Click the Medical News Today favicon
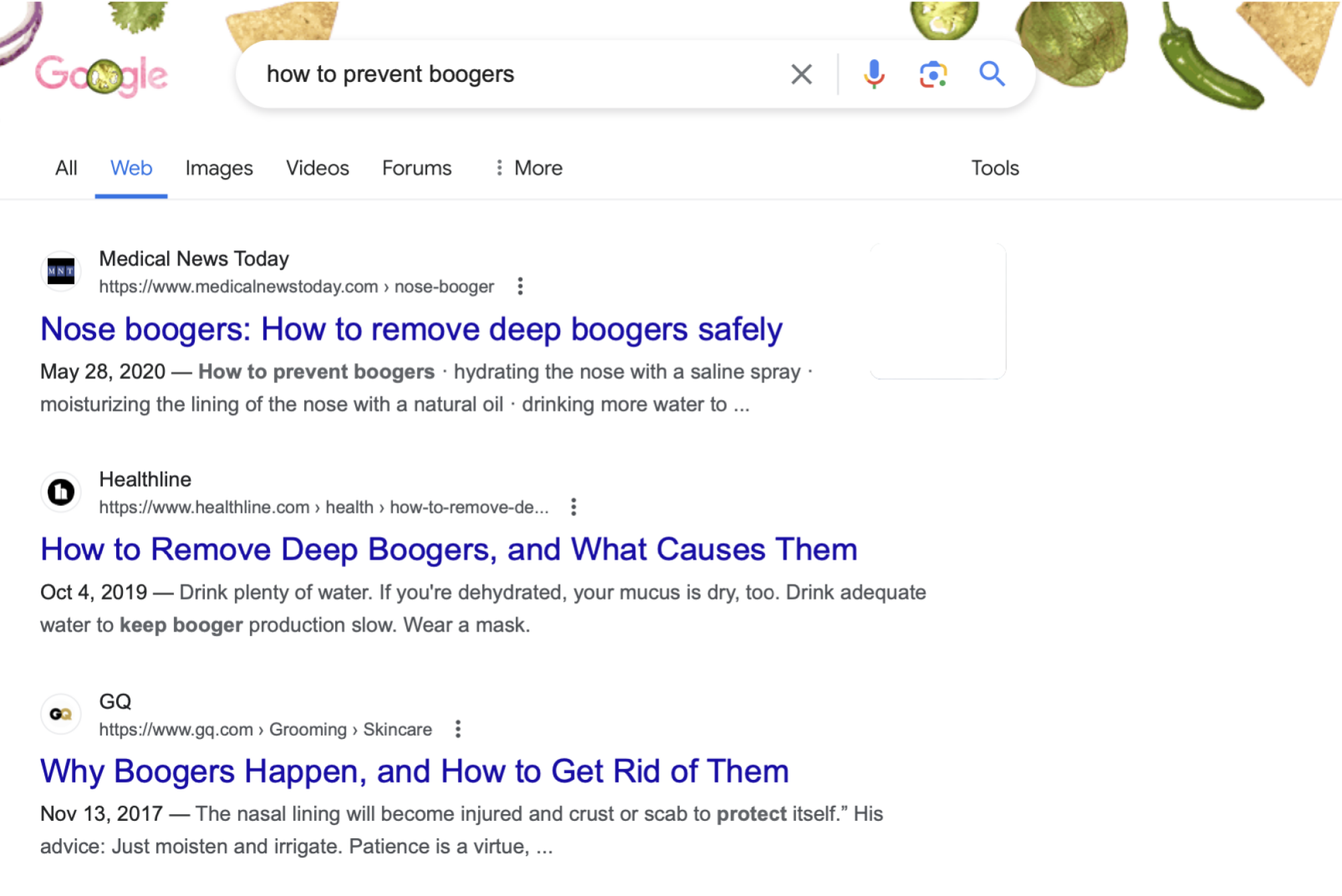This screenshot has width=1342, height=896. pyautogui.click(x=61, y=271)
